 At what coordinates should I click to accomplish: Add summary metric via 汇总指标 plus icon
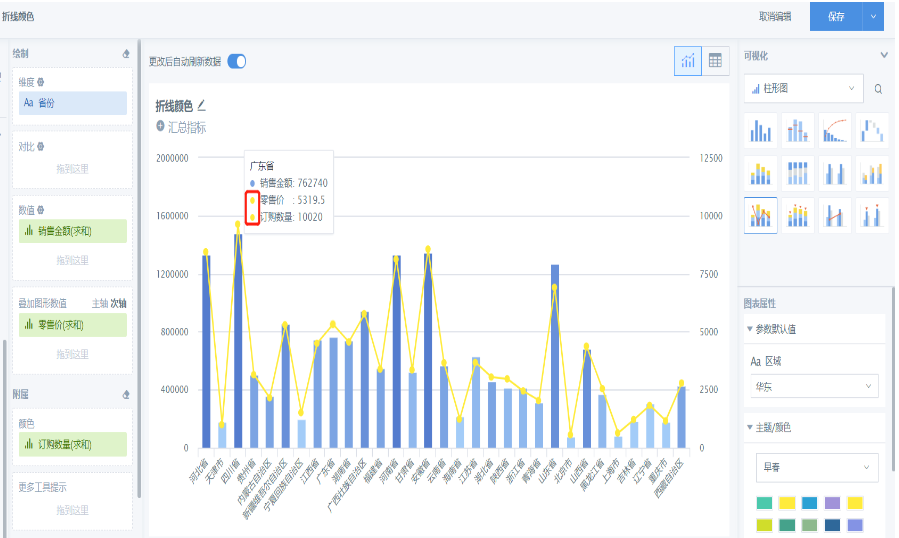(x=161, y=126)
